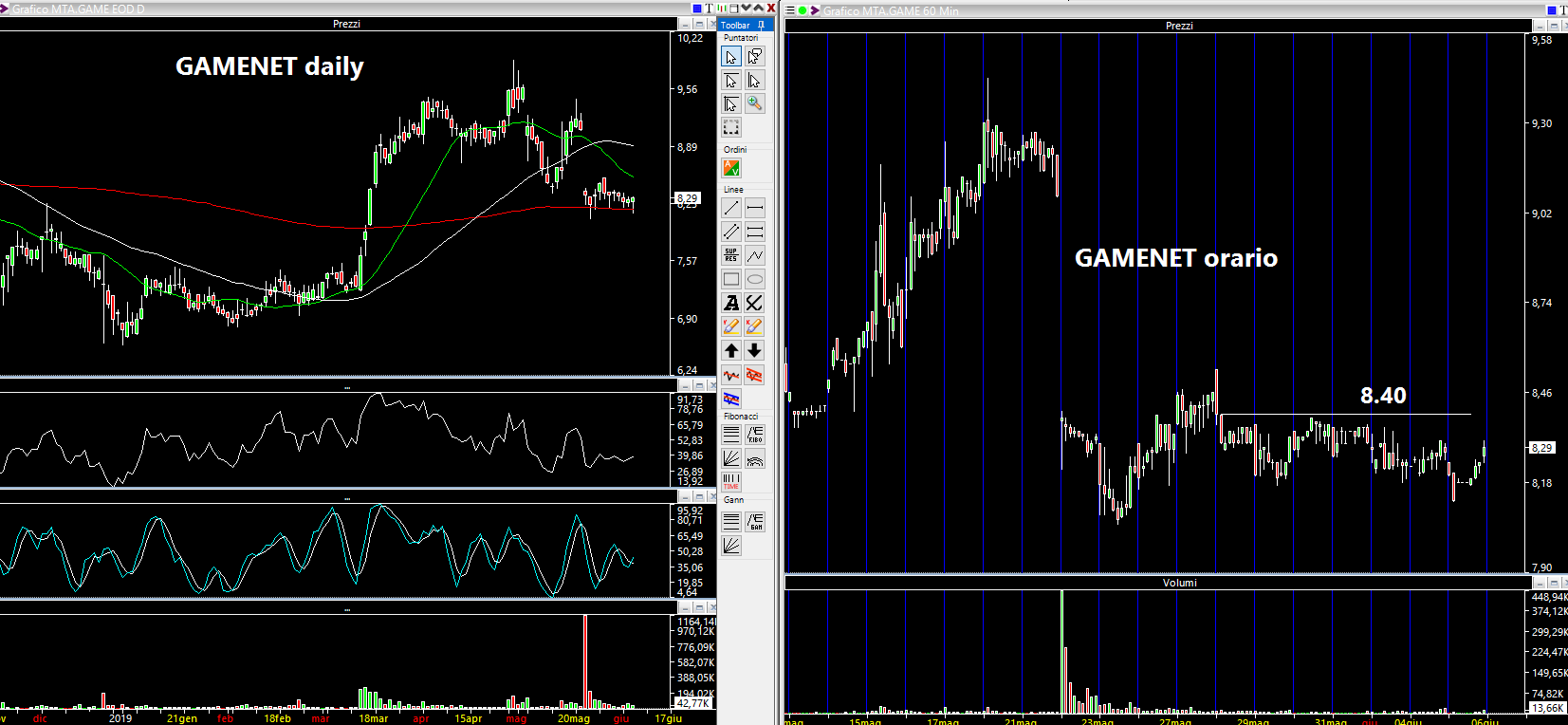Select the pointer with top line tool
1568x725 pixels.
coord(731,81)
